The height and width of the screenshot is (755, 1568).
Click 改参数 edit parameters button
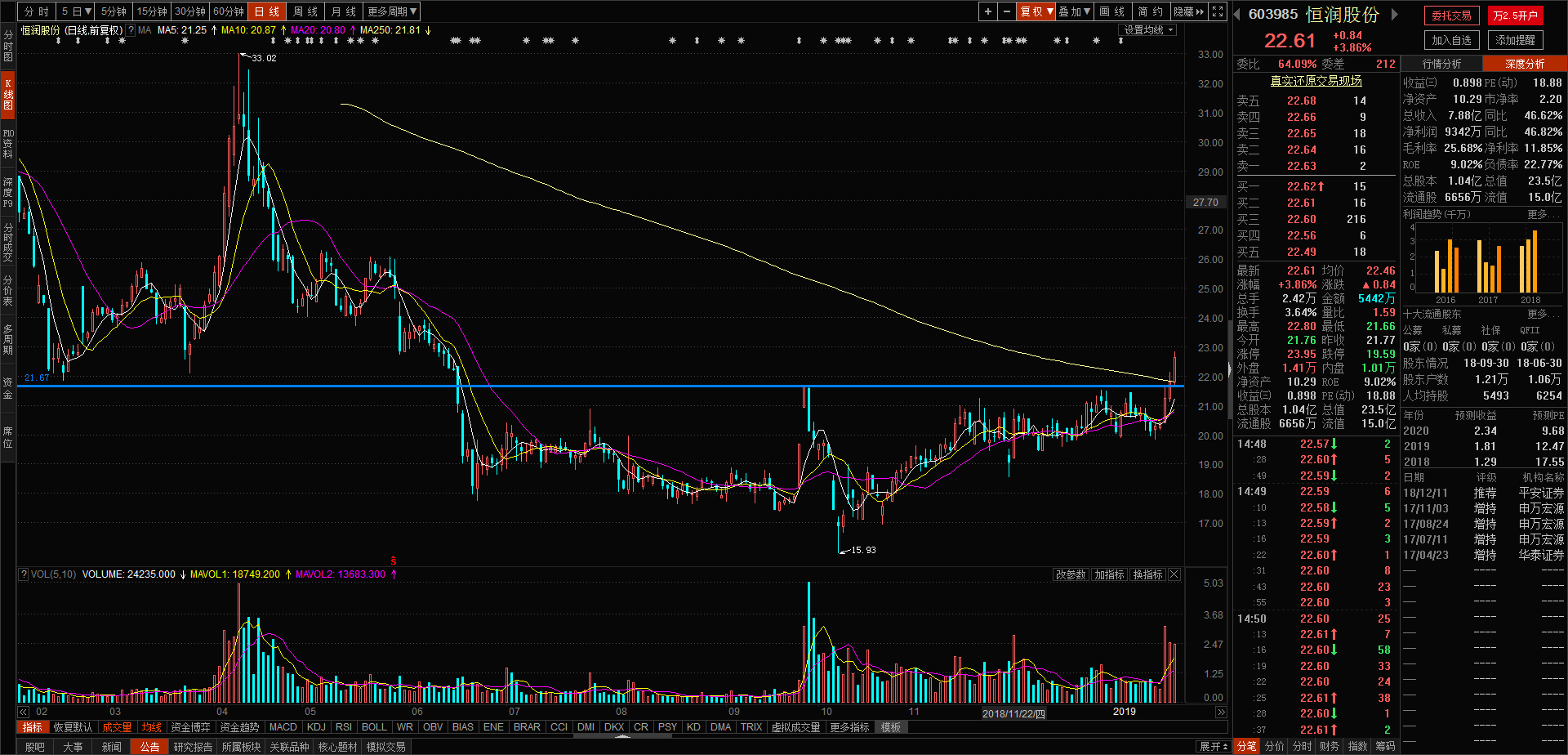1071,574
